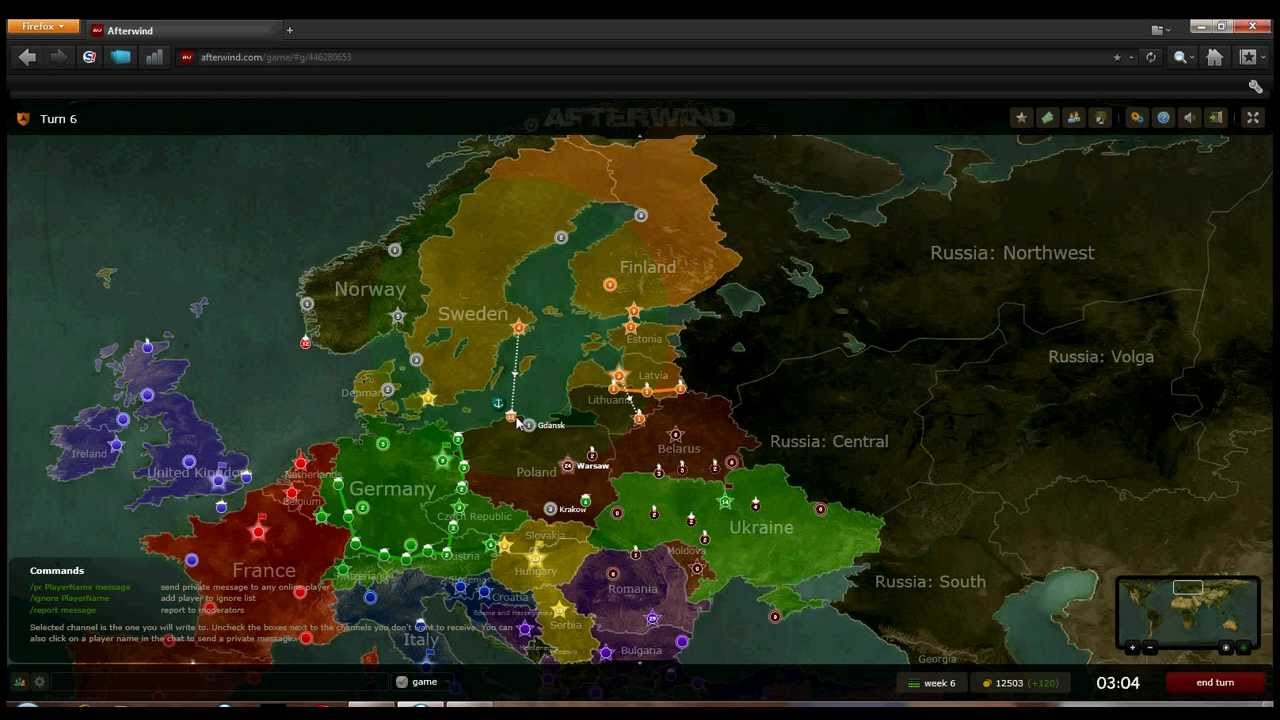Click the gold funds 12503 indicator
This screenshot has width=1280, height=720.
[x=1020, y=683]
